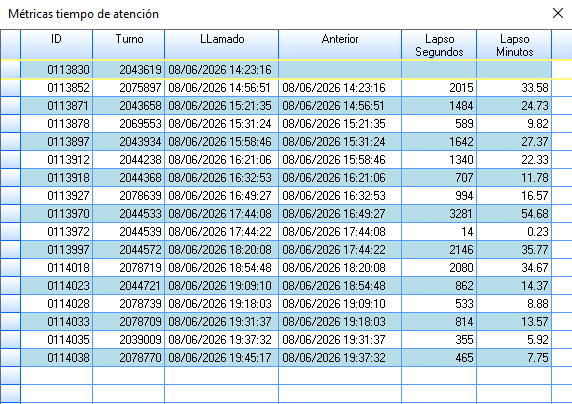Click the cell with ID 0114018
The width and height of the screenshot is (572, 404).
pyautogui.click(x=57, y=268)
